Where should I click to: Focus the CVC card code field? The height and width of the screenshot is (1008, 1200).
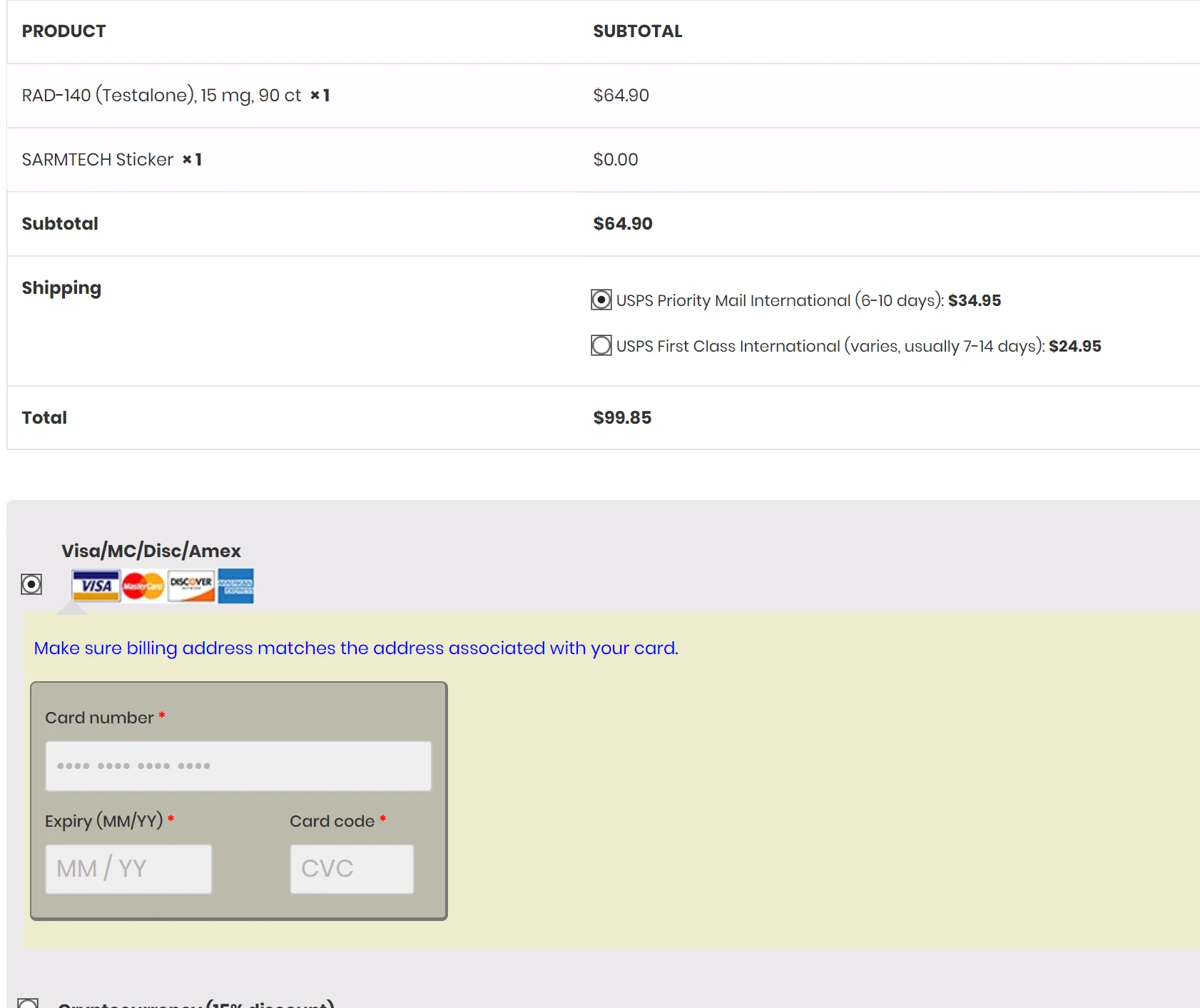click(352, 869)
